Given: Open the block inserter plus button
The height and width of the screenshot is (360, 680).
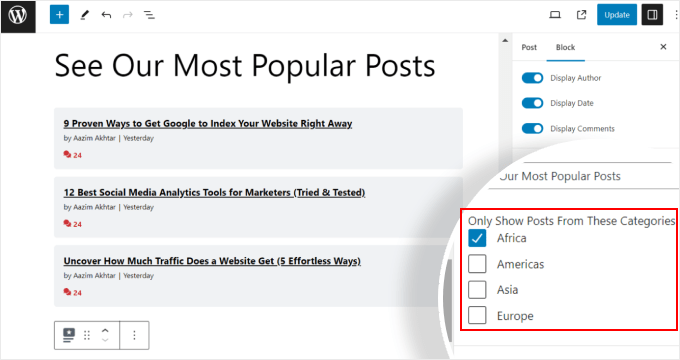Looking at the screenshot, I should pyautogui.click(x=59, y=15).
